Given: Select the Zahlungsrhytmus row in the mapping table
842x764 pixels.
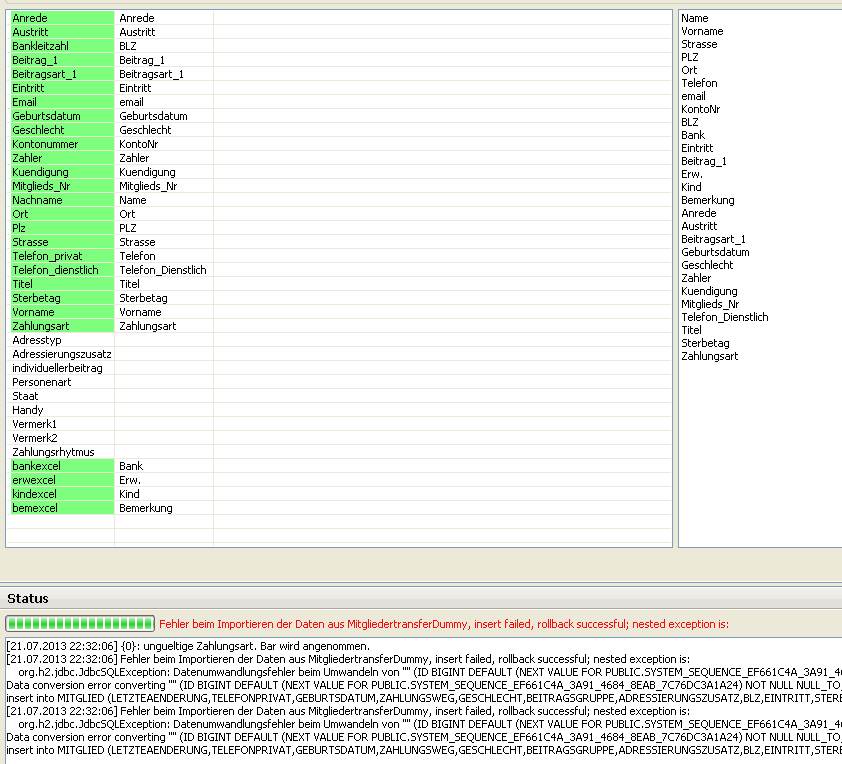Looking at the screenshot, I should coord(60,452).
